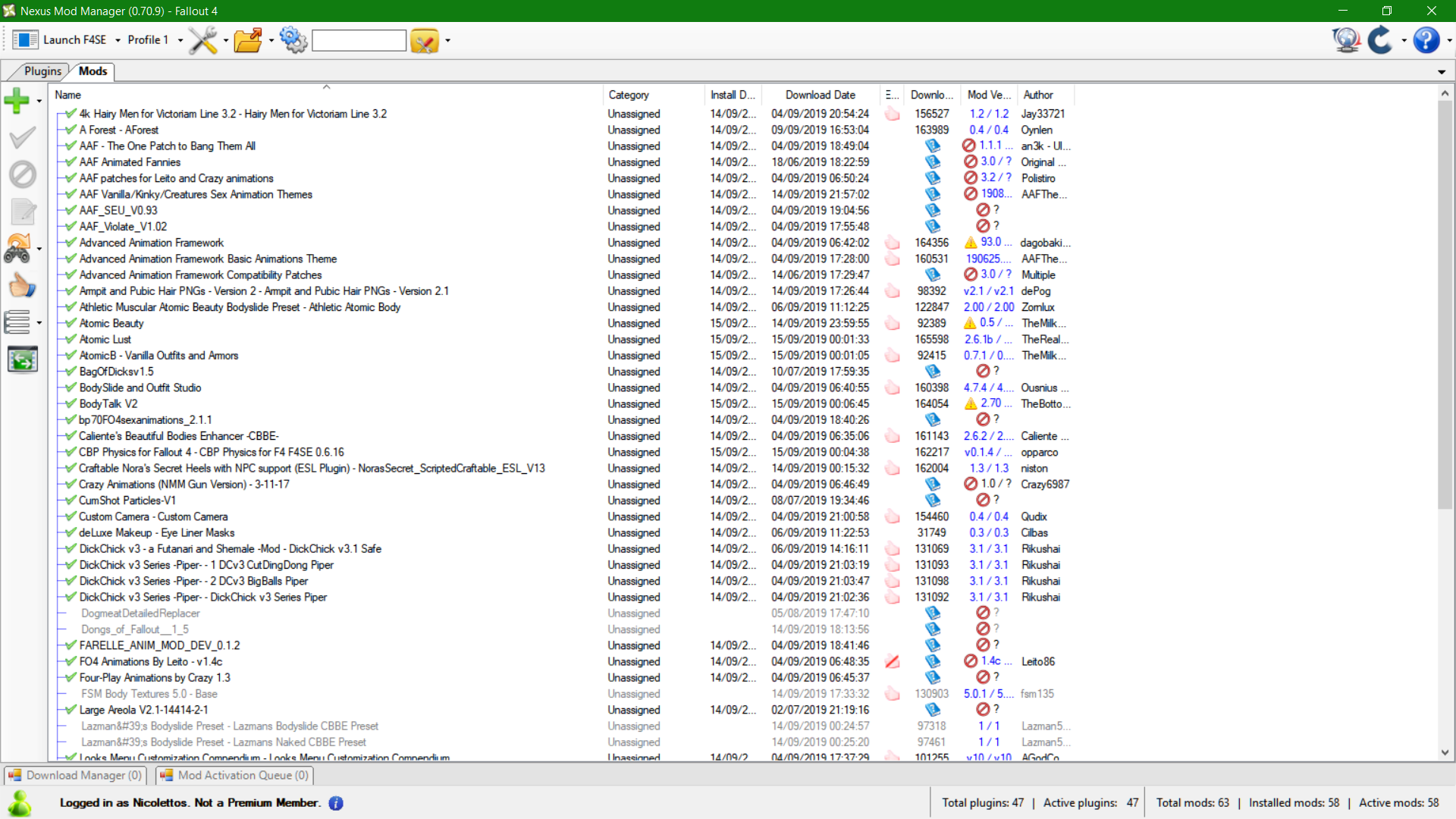Expand the add mod plus dropdown arrow
Screen dimensions: 1456x819
tap(39, 101)
